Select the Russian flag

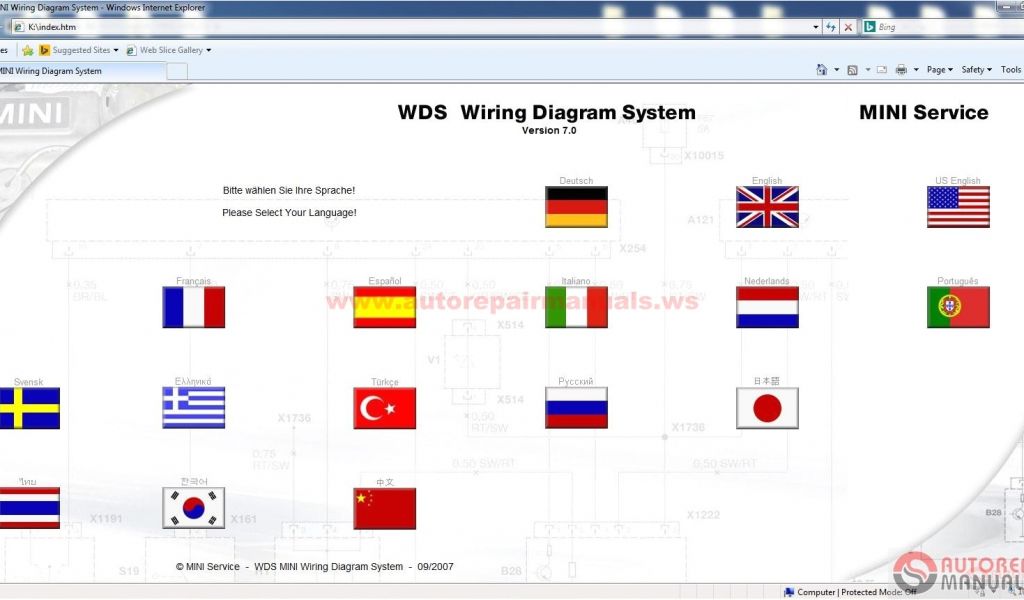(576, 408)
